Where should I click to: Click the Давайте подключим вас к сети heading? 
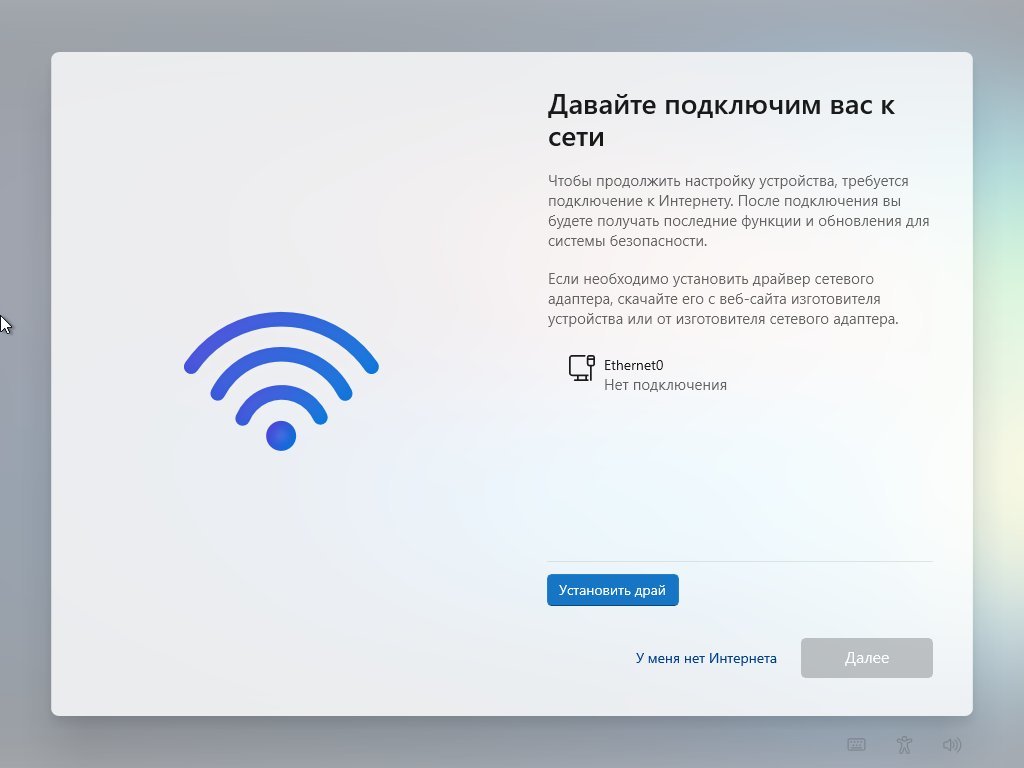[x=721, y=120]
